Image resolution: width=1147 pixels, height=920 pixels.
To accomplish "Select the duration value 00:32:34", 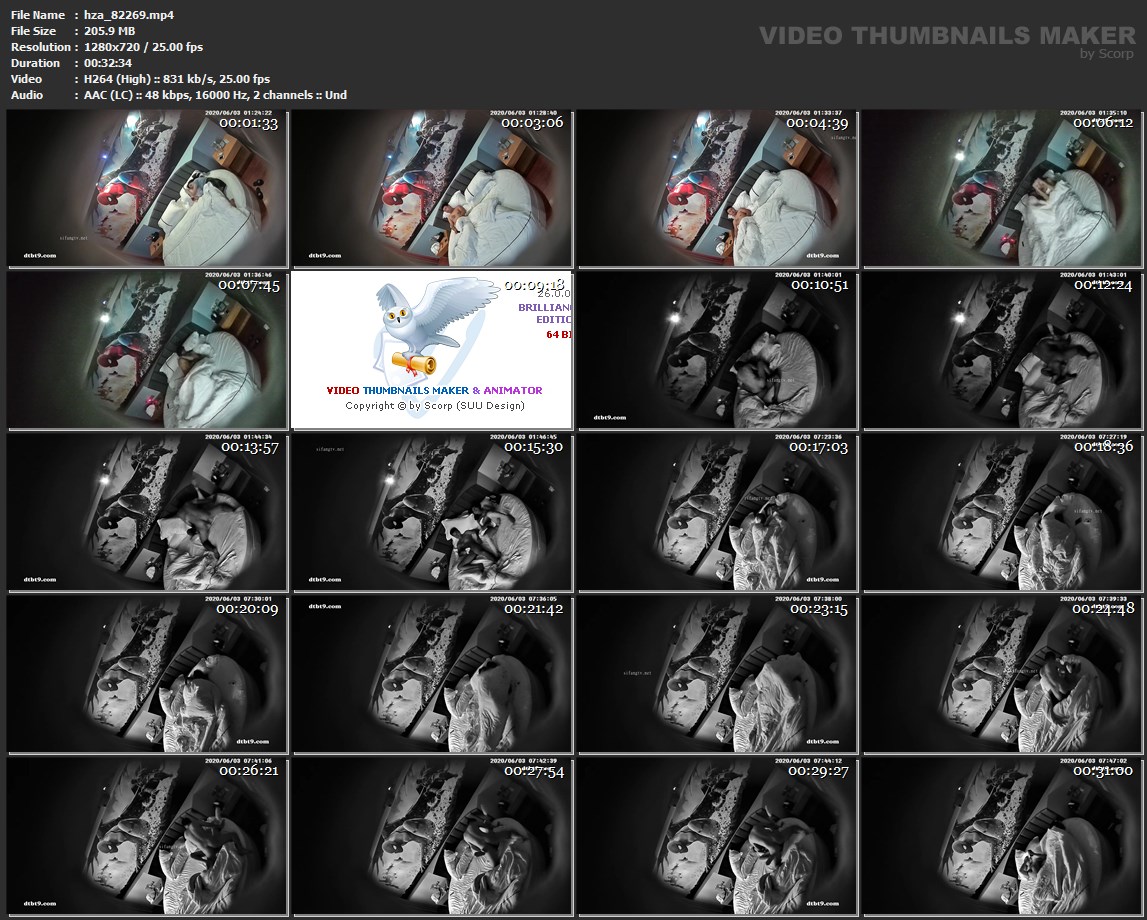I will [108, 63].
